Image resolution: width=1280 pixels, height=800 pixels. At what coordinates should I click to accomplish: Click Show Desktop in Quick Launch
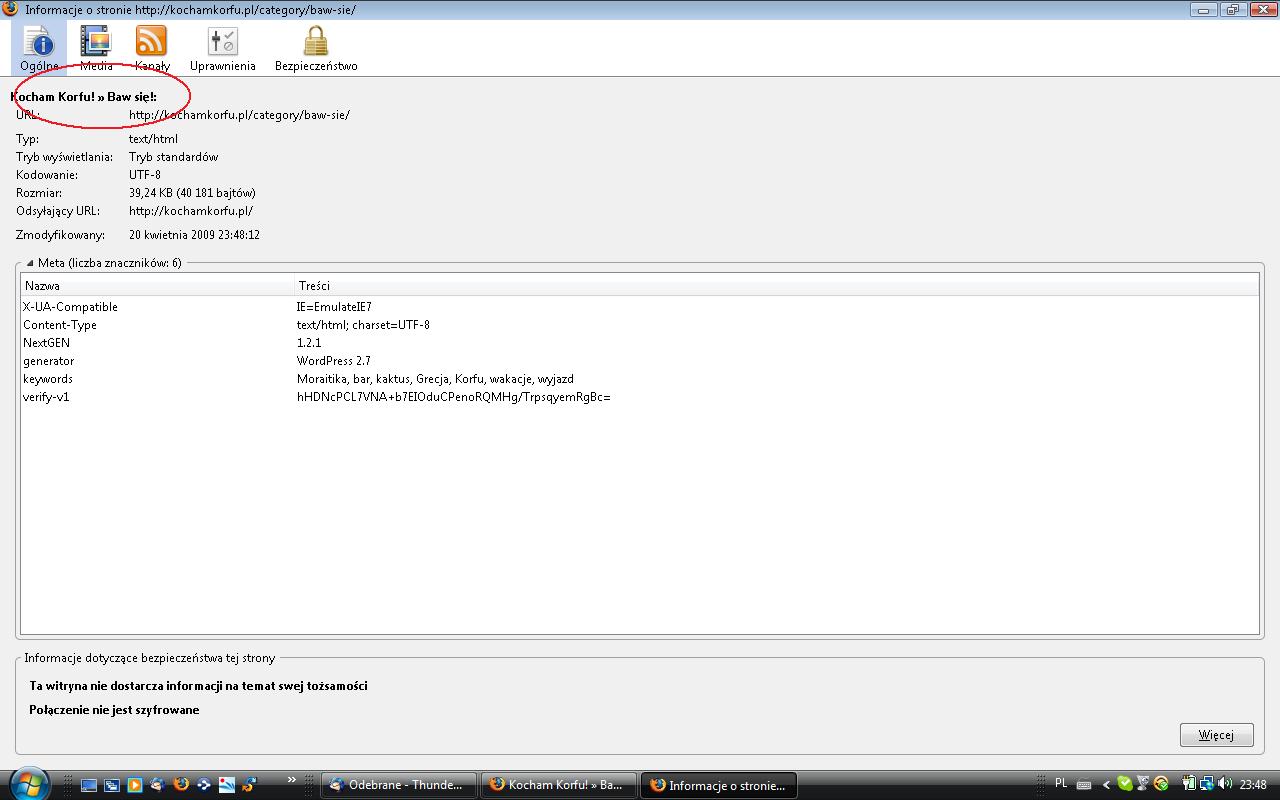point(89,785)
